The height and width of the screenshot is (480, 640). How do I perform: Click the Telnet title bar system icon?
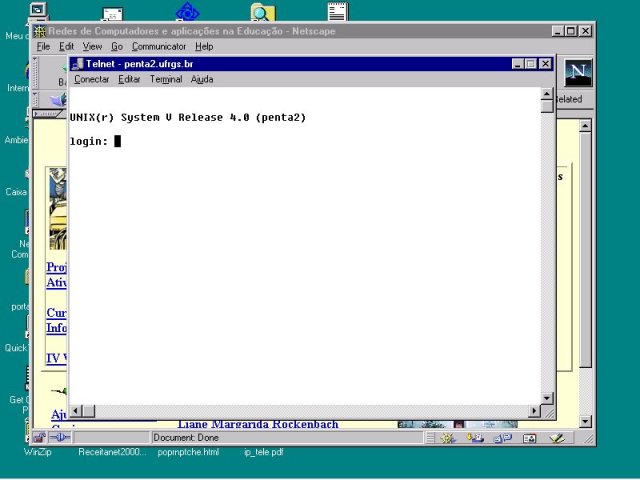tap(77, 64)
